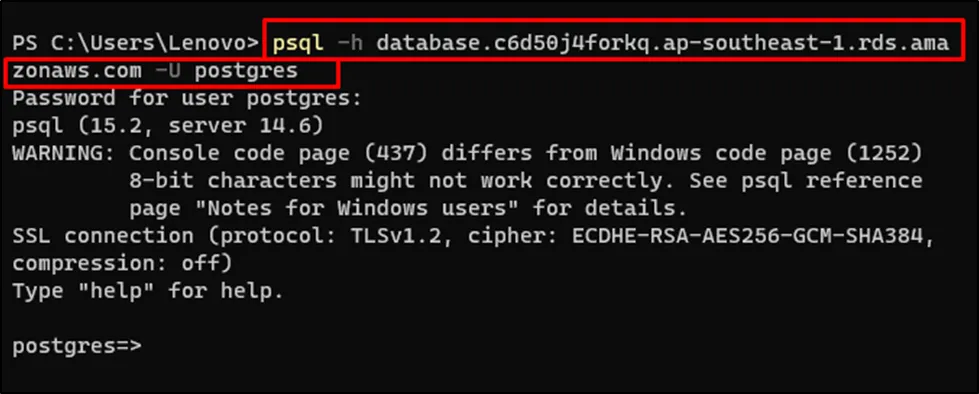Click the -h flag in command
This screenshot has width=979, height=394.
point(350,44)
